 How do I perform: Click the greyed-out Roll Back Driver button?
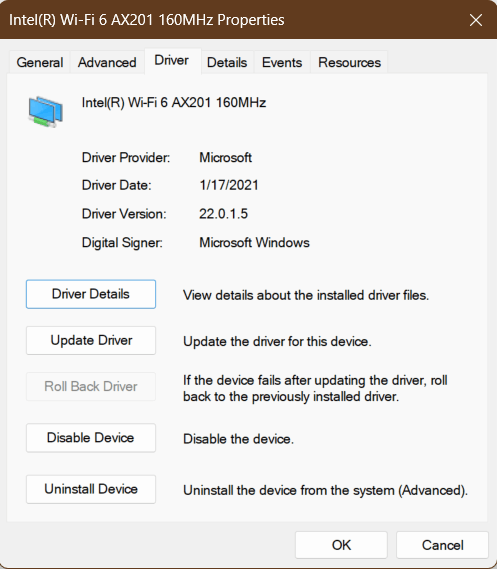coord(91,386)
